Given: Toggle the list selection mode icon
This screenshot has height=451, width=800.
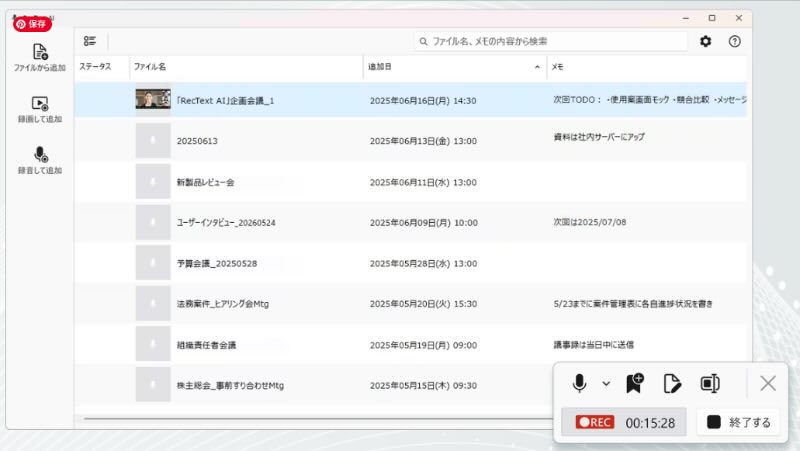Looking at the screenshot, I should point(90,41).
